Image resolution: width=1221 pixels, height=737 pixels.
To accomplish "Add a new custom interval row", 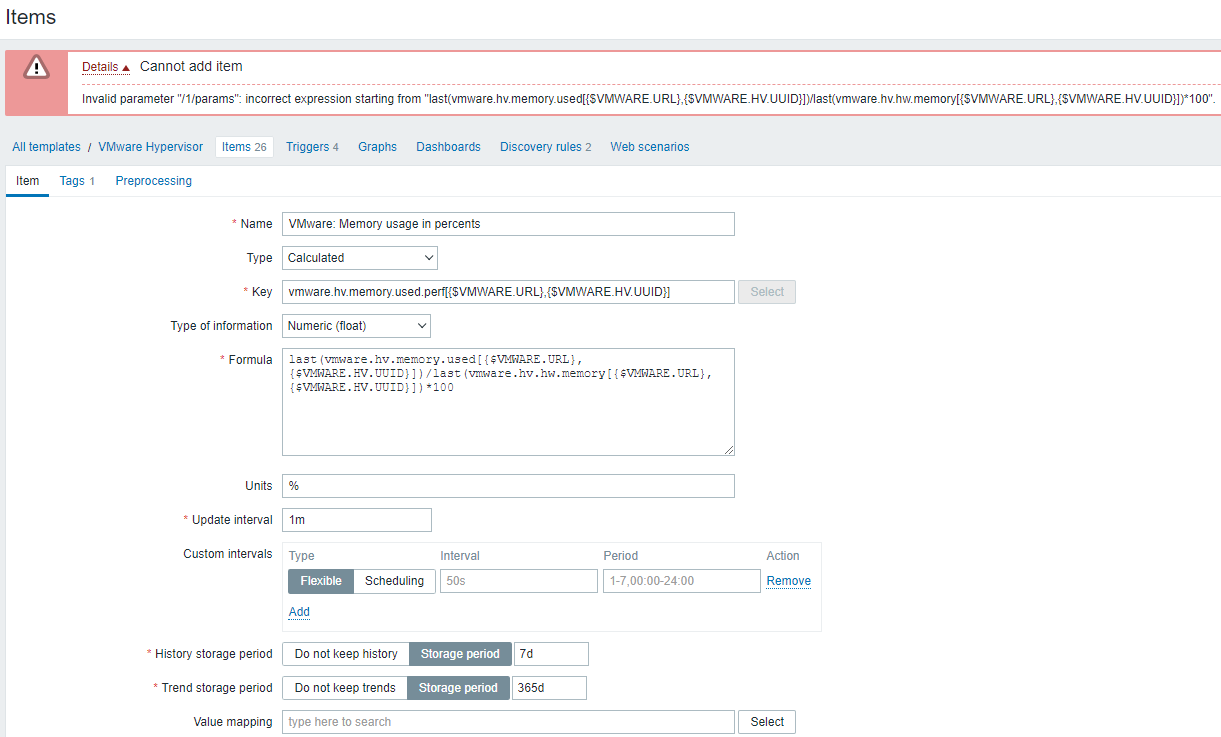I will coord(298,611).
